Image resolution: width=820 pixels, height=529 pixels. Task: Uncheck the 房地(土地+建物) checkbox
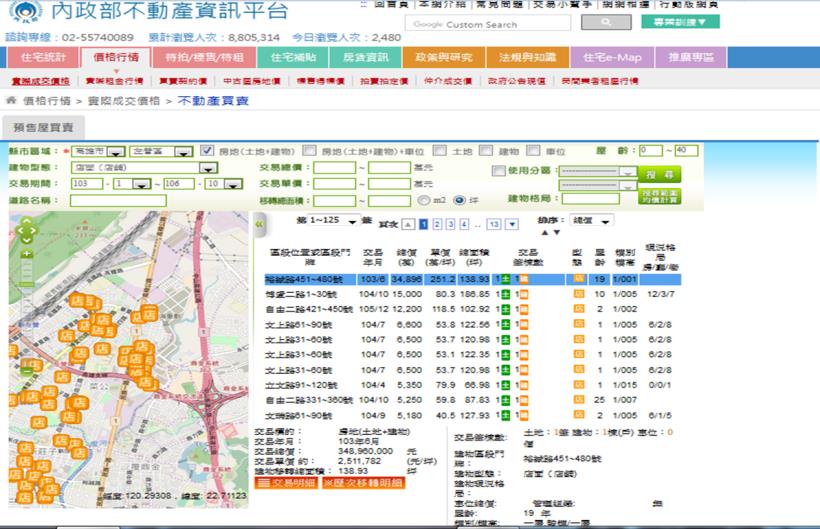pyautogui.click(x=207, y=151)
